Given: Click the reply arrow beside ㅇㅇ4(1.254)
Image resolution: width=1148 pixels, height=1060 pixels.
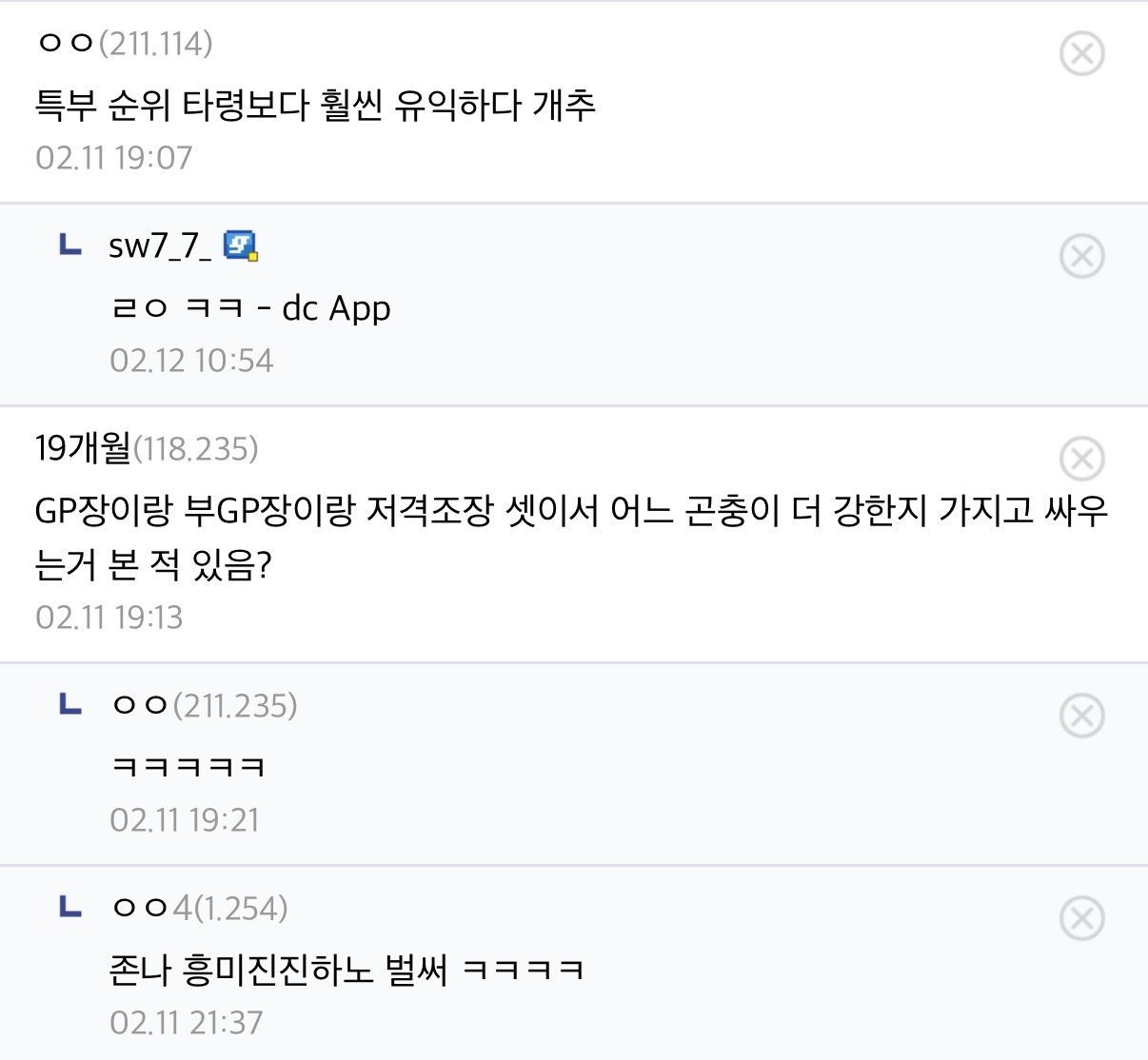Looking at the screenshot, I should point(70,907).
